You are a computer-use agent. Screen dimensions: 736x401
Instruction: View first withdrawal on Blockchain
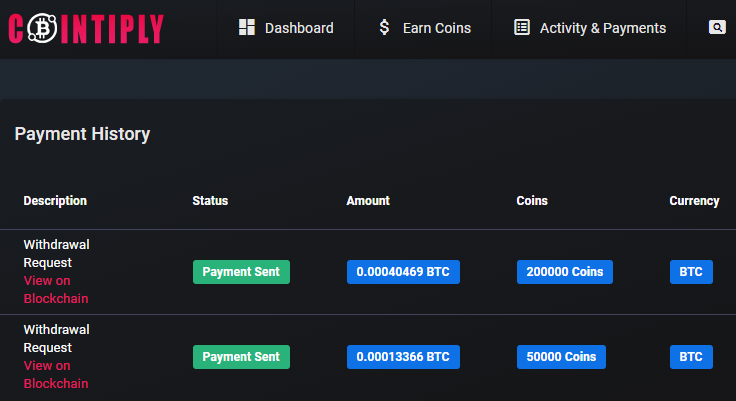[x=56, y=289]
